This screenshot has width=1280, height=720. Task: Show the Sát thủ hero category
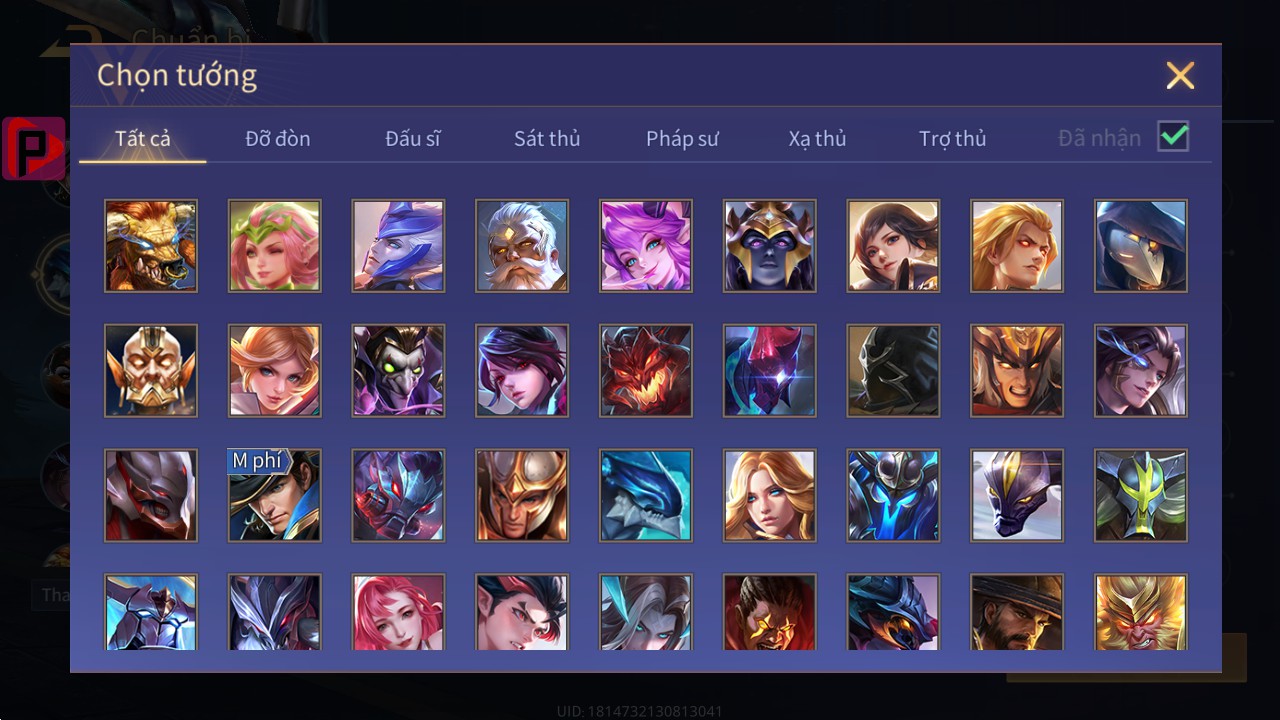(547, 139)
